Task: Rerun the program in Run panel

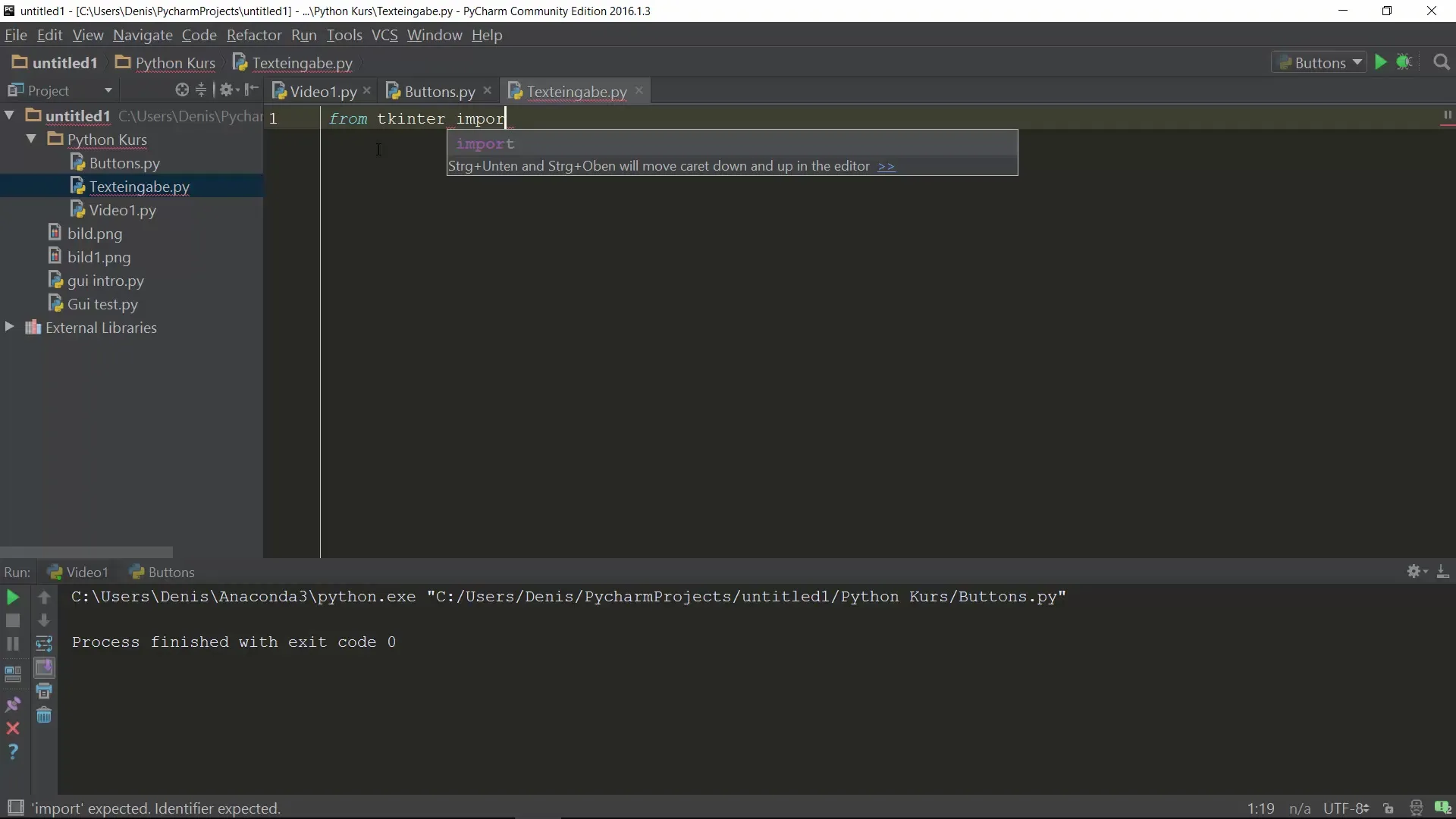Action: click(13, 598)
